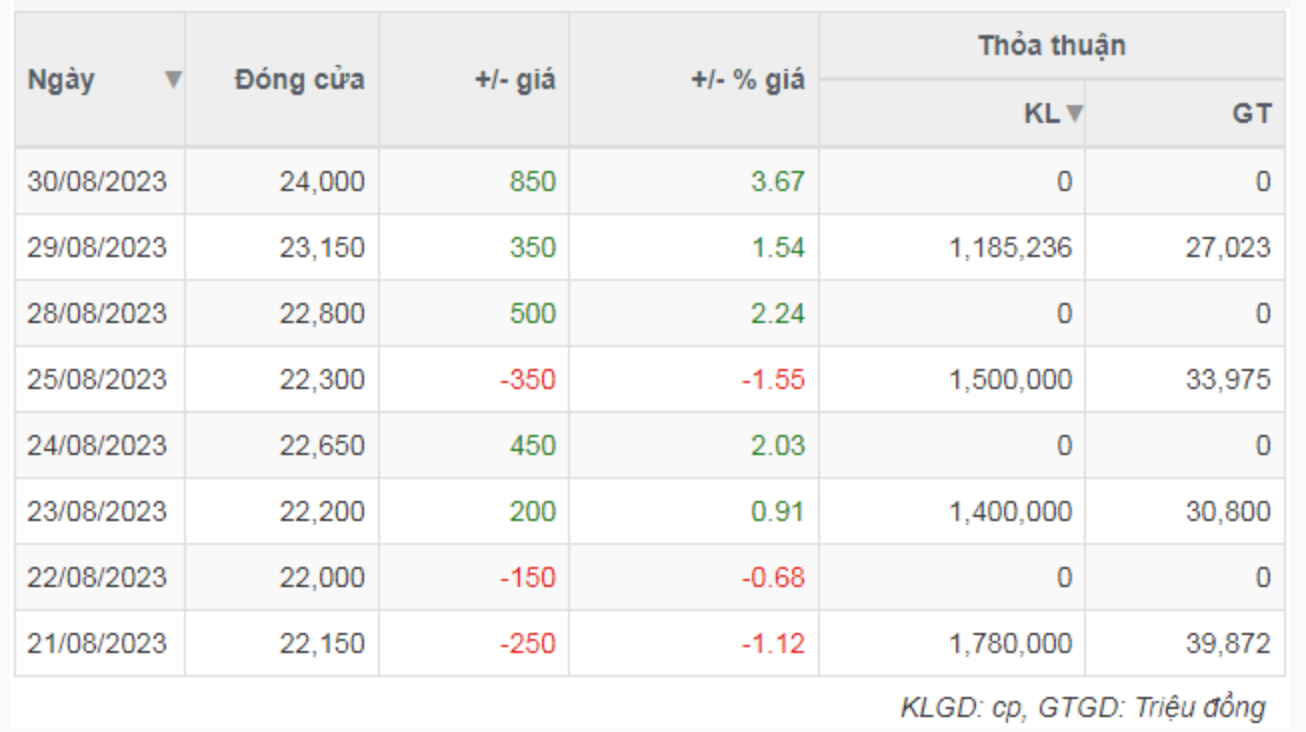This screenshot has height=732, width=1306.
Task: Click the Ngày column sort arrow
Action: pyautogui.click(x=173, y=80)
